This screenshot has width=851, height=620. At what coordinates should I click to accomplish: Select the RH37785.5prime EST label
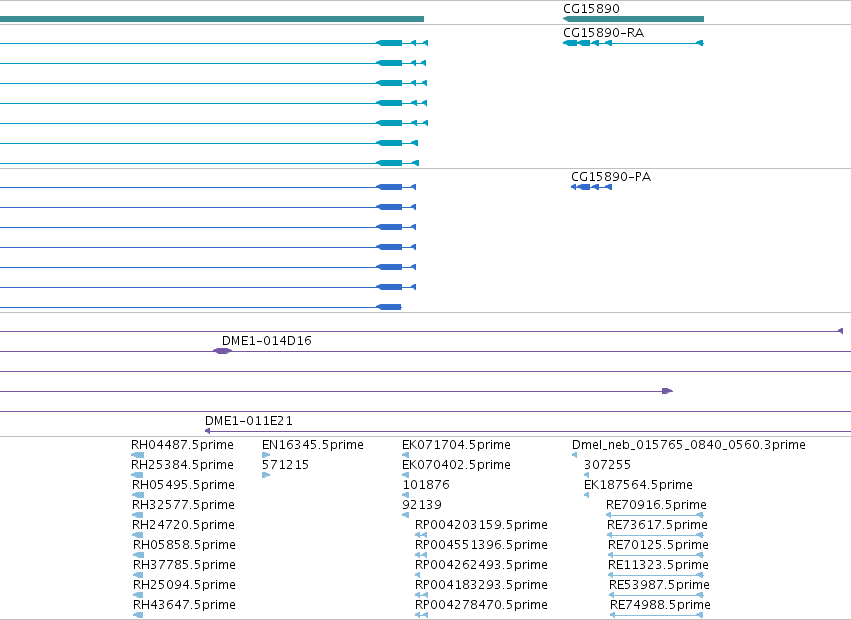tap(185, 565)
